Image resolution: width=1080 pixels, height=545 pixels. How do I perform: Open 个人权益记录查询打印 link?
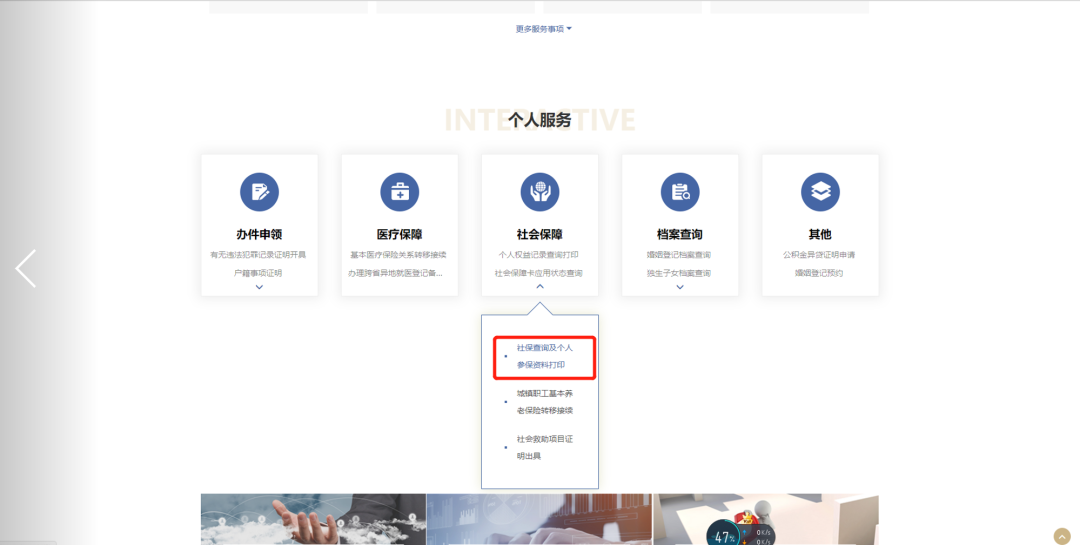click(539, 255)
